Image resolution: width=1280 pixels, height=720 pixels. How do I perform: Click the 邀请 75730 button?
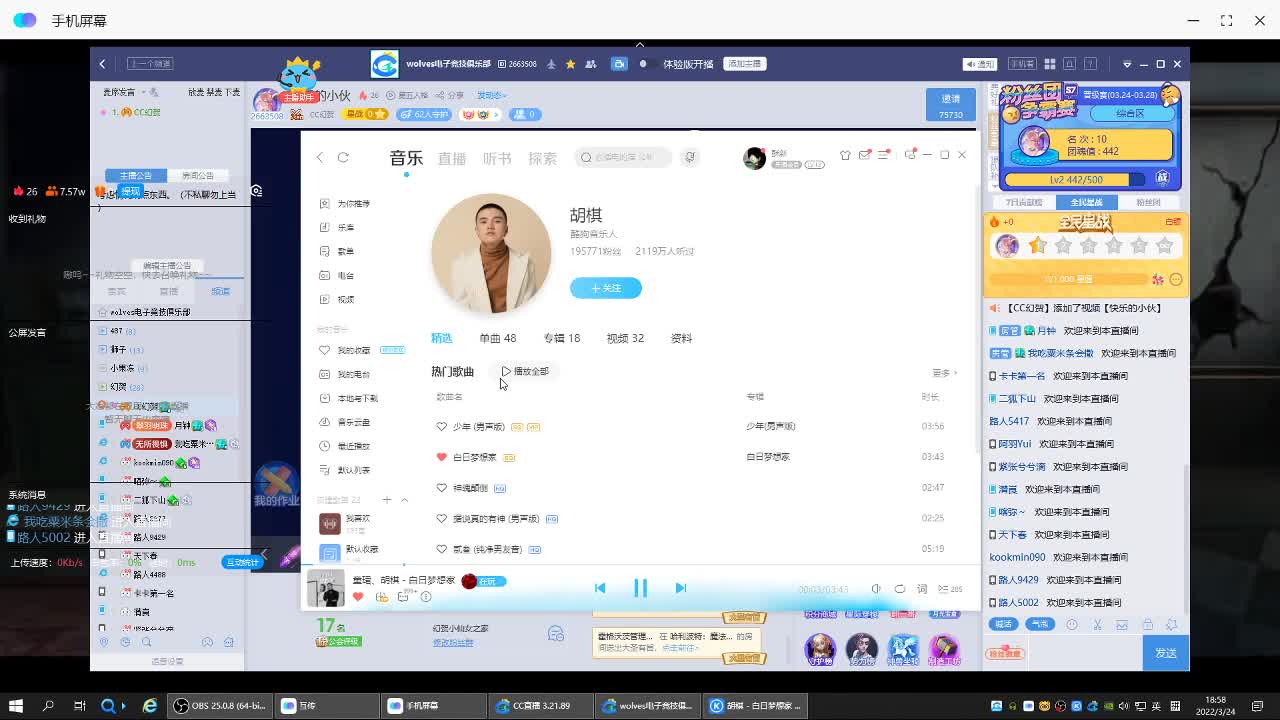(950, 106)
